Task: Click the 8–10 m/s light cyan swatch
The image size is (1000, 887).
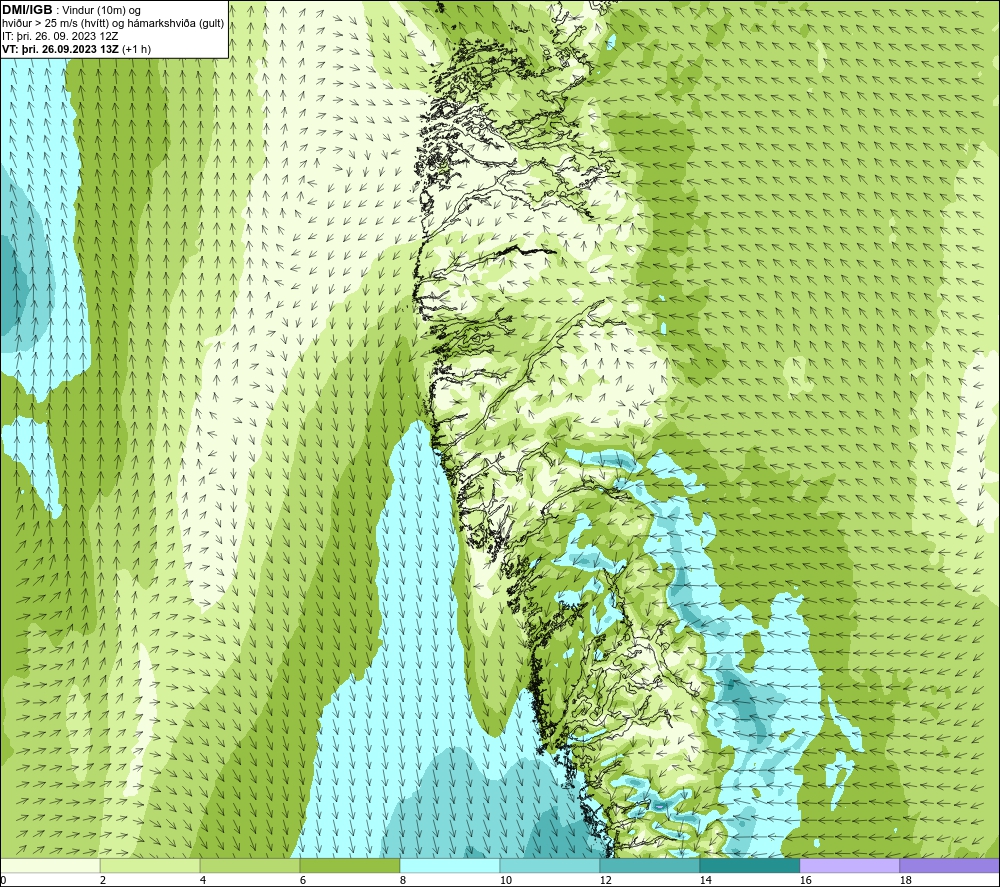Action: click(450, 865)
